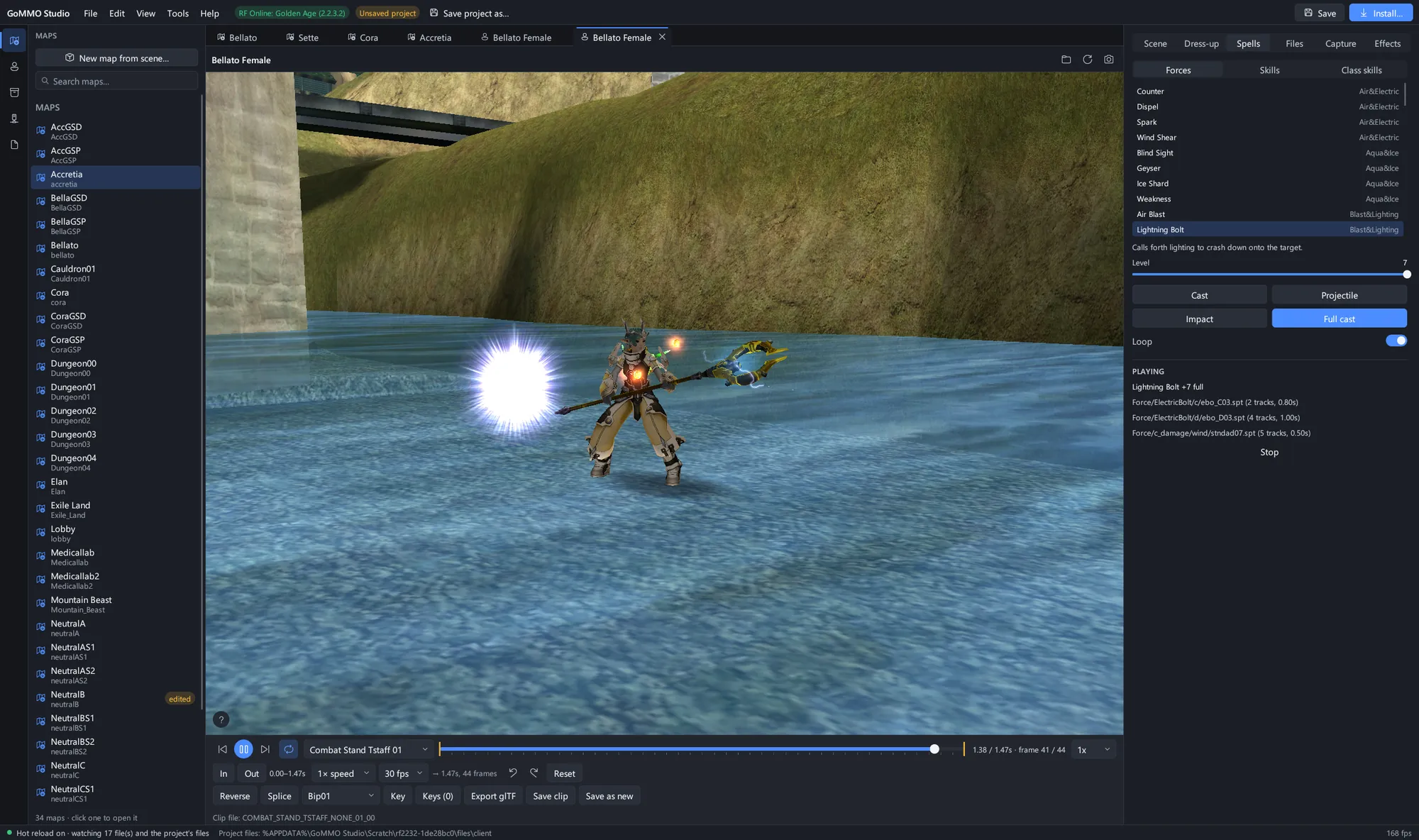The height and width of the screenshot is (840, 1419).
Task: Step to the next frame
Action: click(265, 749)
